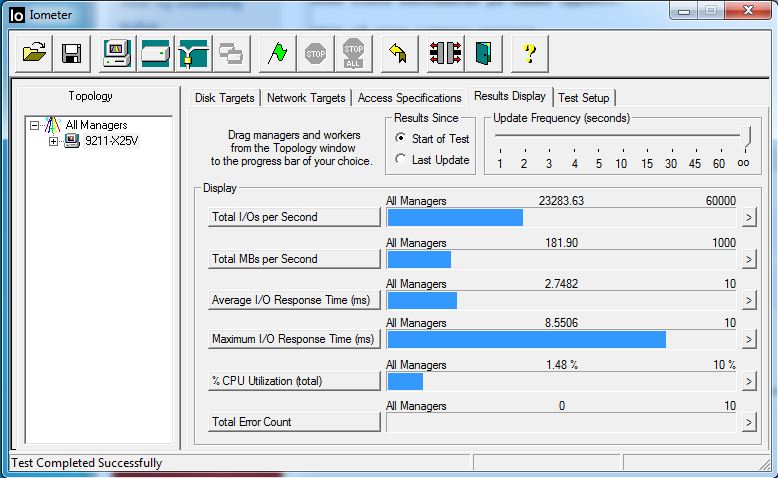
Task: Add a new network worker icon
Action: pyautogui.click(x=194, y=53)
